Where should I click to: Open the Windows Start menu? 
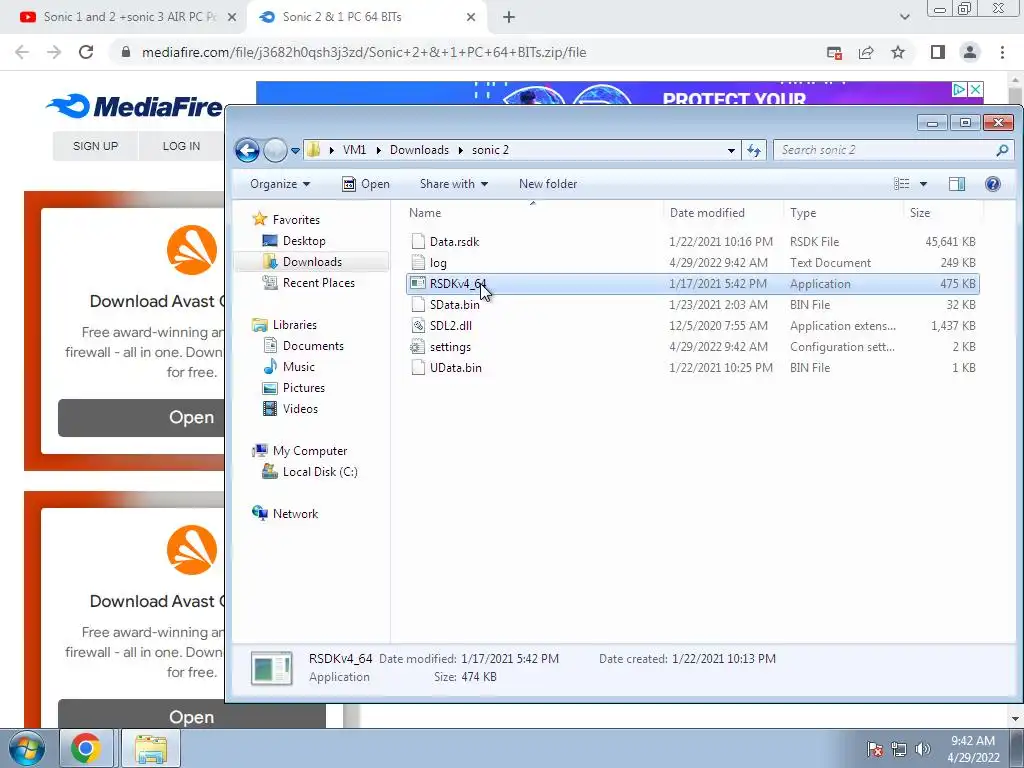click(x=26, y=748)
